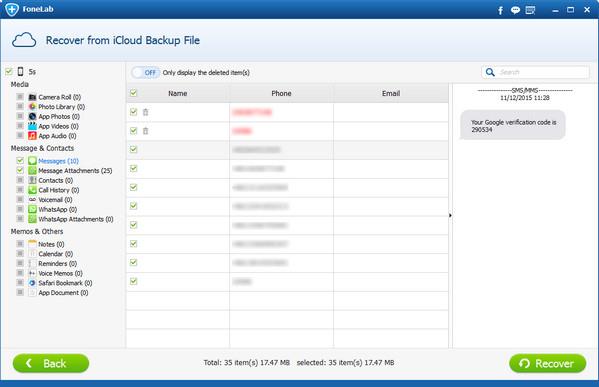Uncheck the third message row checkbox
This screenshot has height=387, width=599.
click(134, 149)
